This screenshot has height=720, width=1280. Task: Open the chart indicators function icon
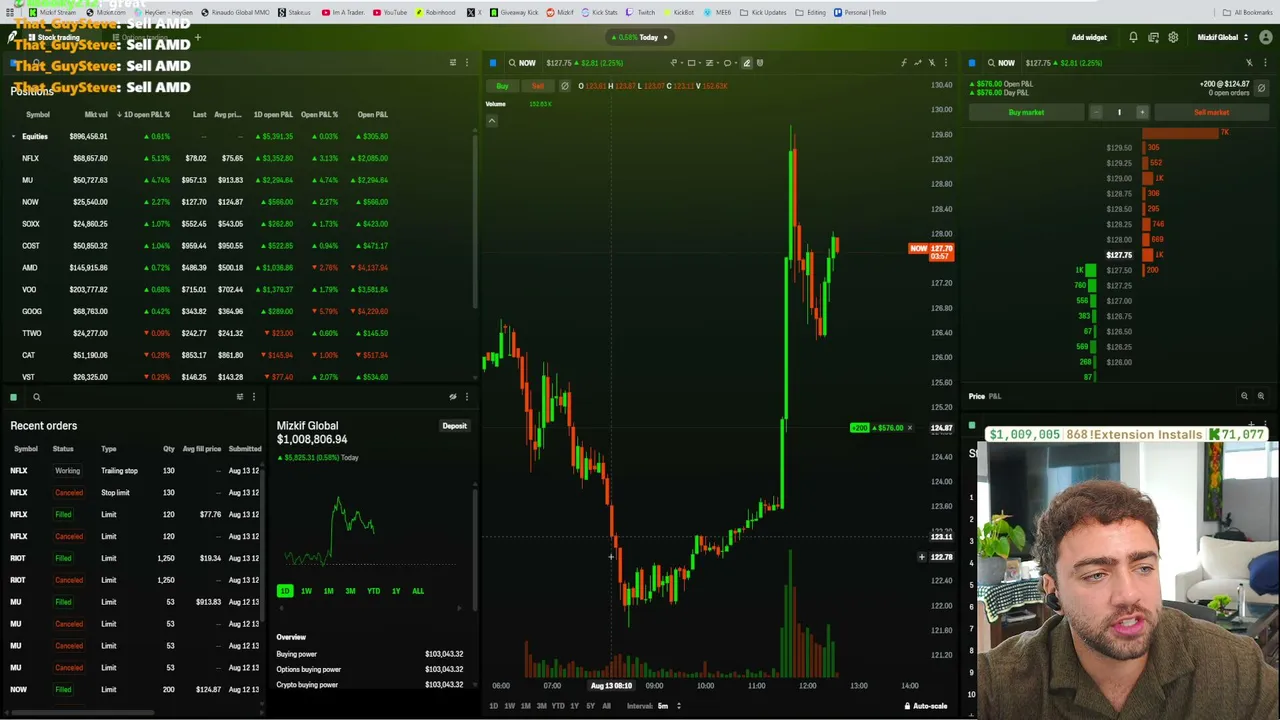pyautogui.click(x=904, y=63)
